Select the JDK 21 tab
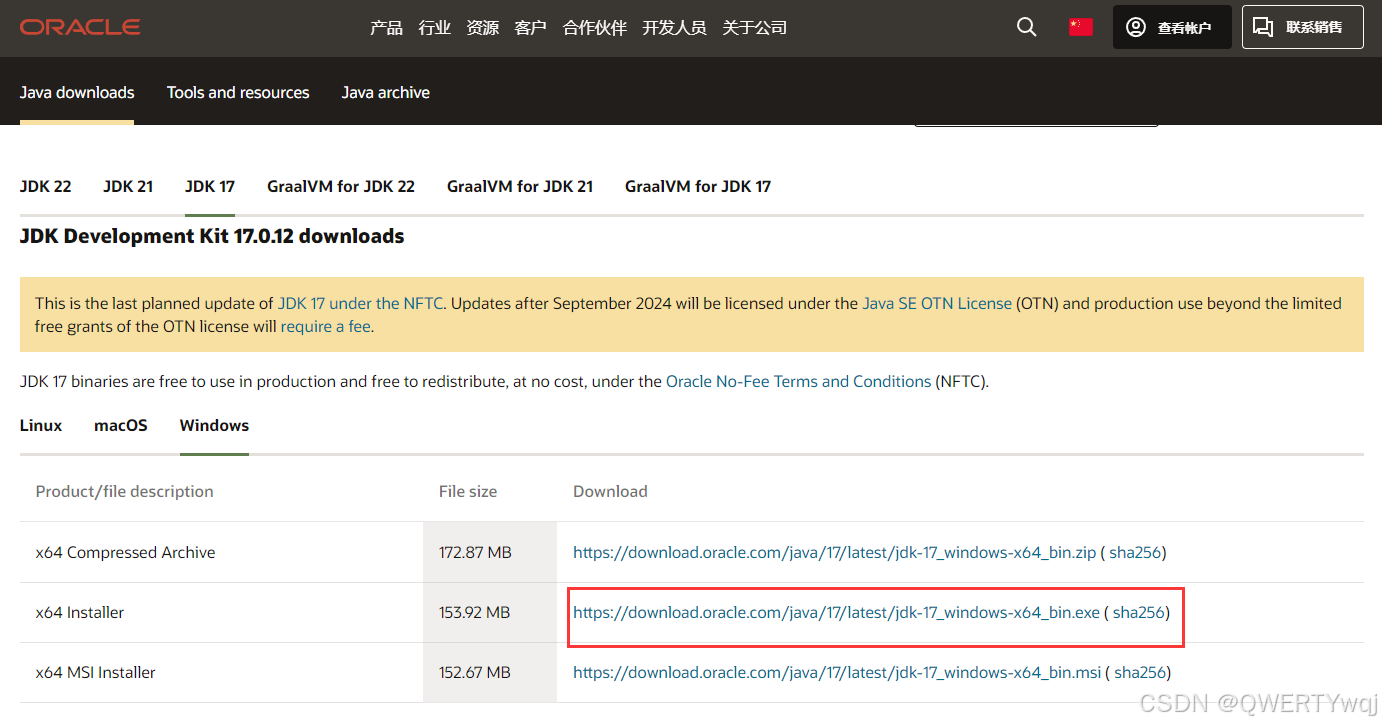This screenshot has height=726, width=1382. 128,186
